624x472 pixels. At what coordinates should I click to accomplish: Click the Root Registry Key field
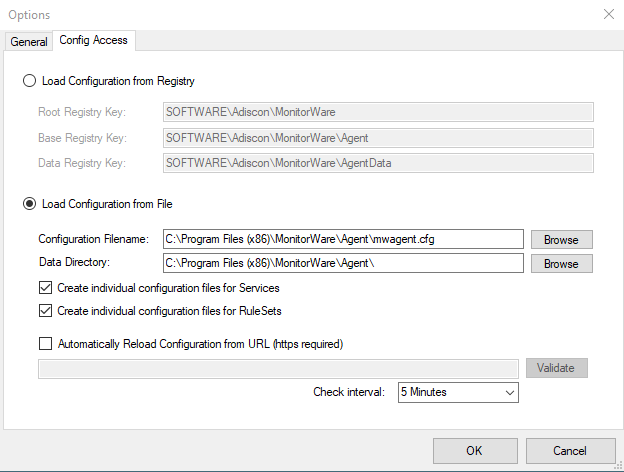(x=378, y=112)
